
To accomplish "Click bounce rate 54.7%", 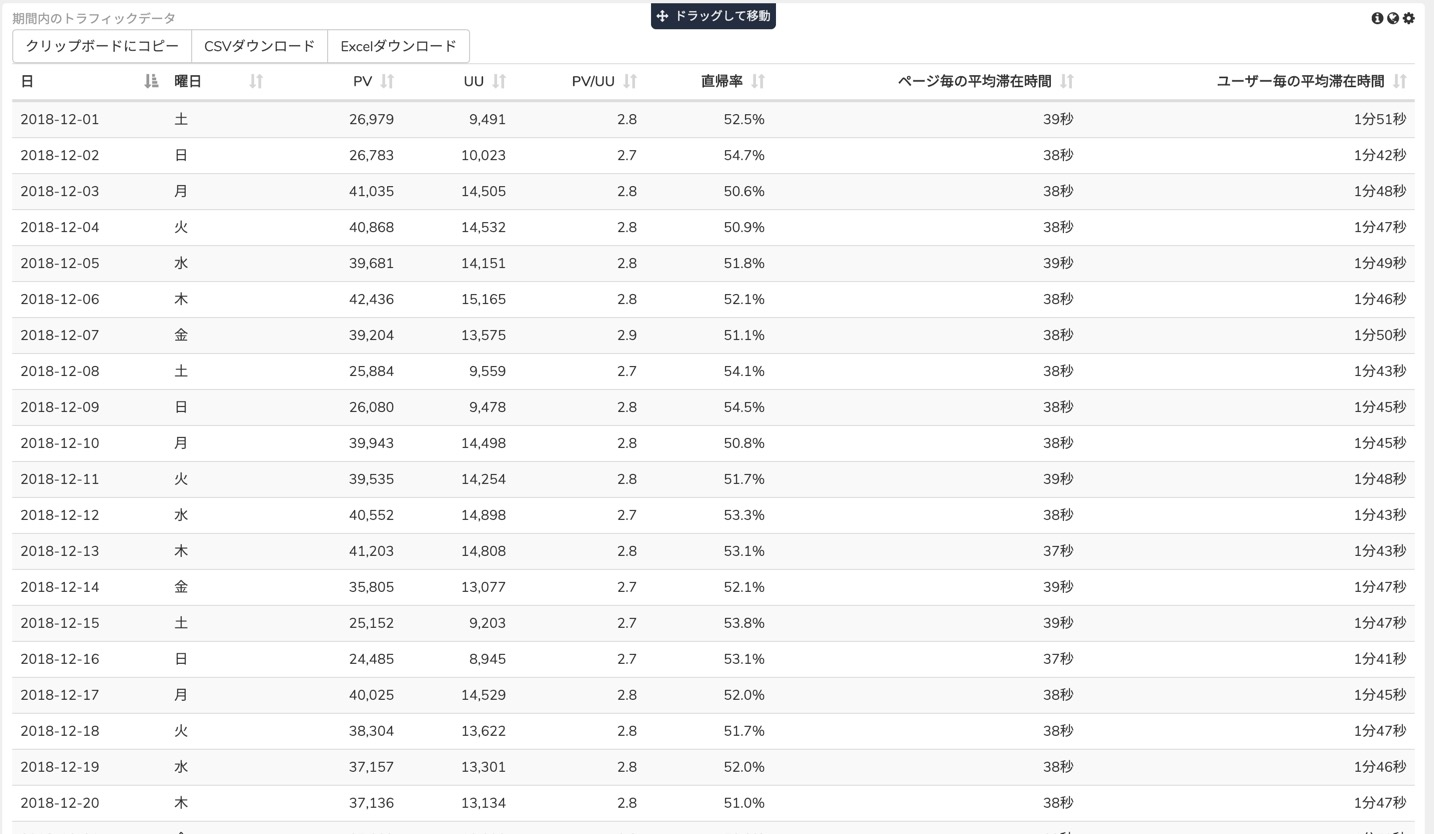I will (744, 155).
